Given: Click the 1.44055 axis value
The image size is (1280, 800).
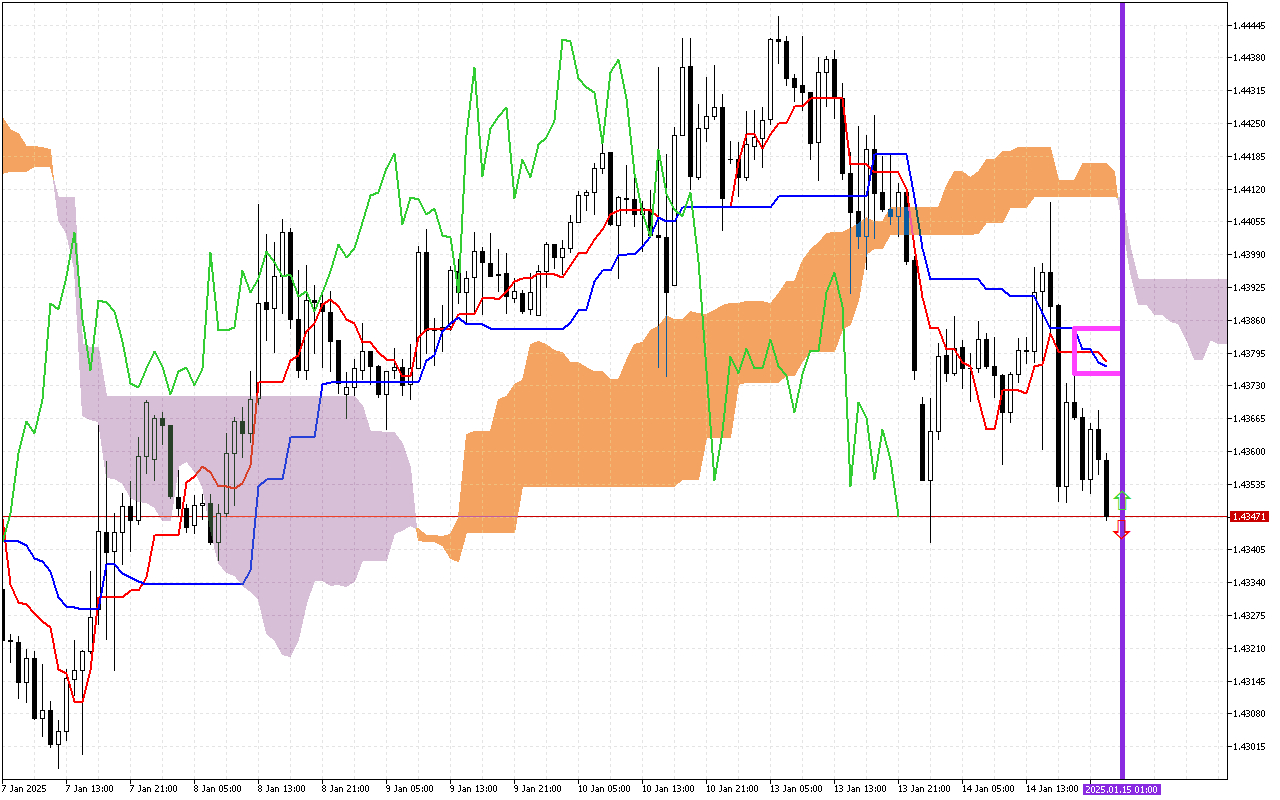Looking at the screenshot, I should (x=1250, y=222).
